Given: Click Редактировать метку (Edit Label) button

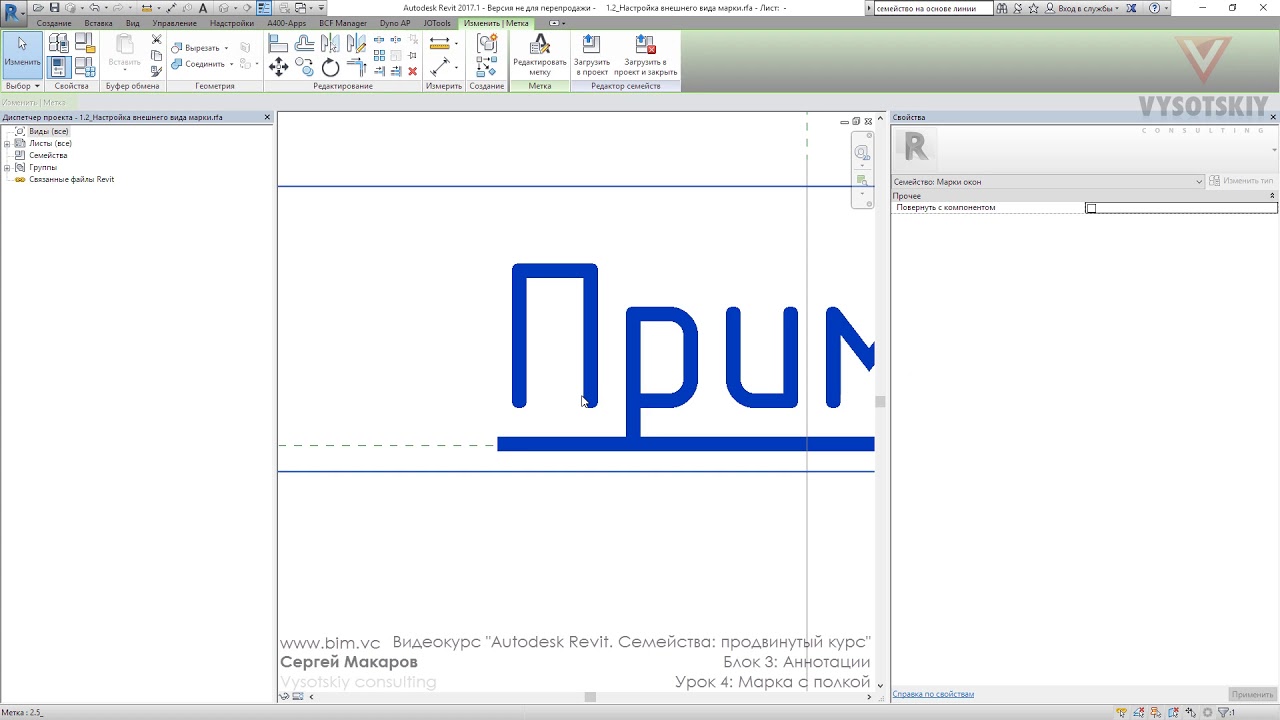Looking at the screenshot, I should [x=540, y=55].
